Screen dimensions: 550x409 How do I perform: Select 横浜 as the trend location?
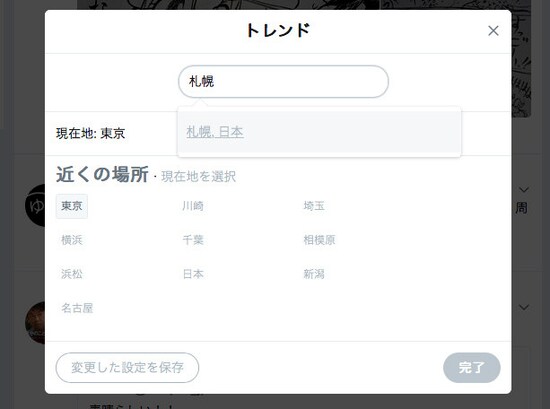(72, 240)
